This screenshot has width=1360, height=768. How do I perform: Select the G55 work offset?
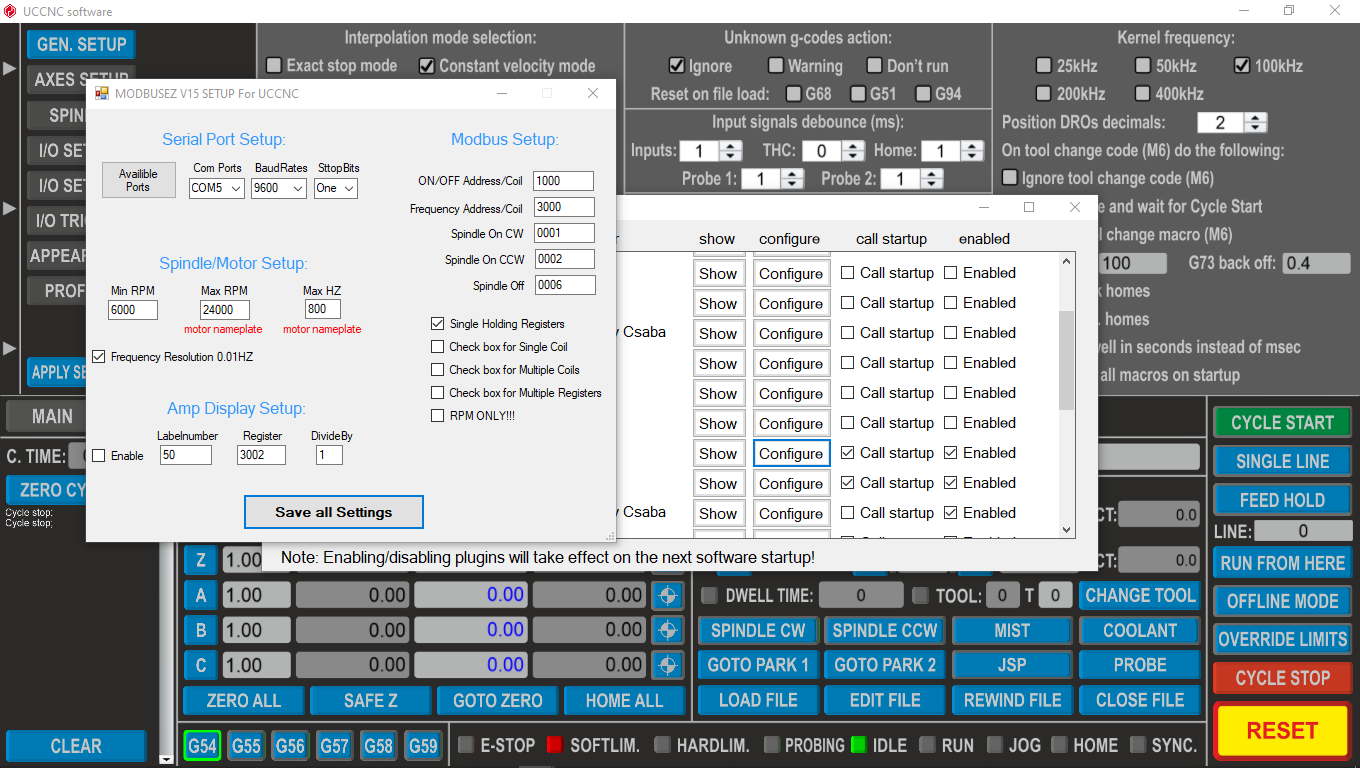[246, 745]
